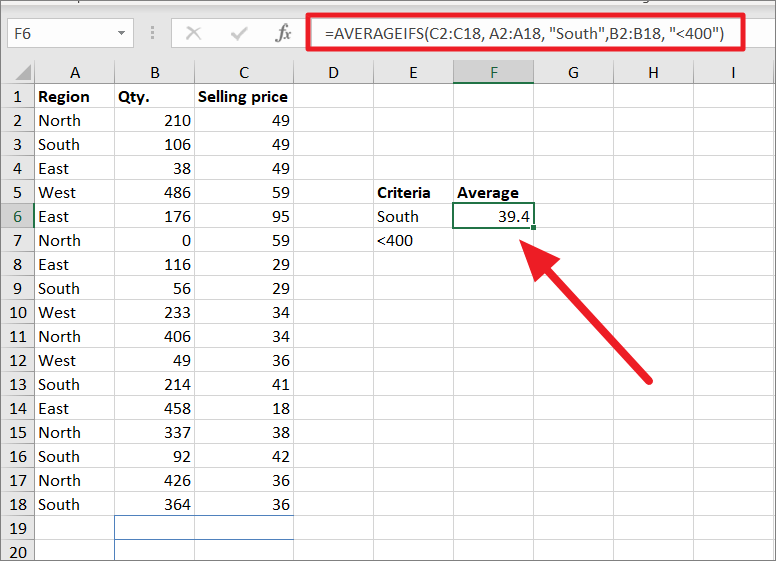Viewport: 776px width, 561px height.
Task: Click quantity cell 214 in row 13
Action: point(154,384)
